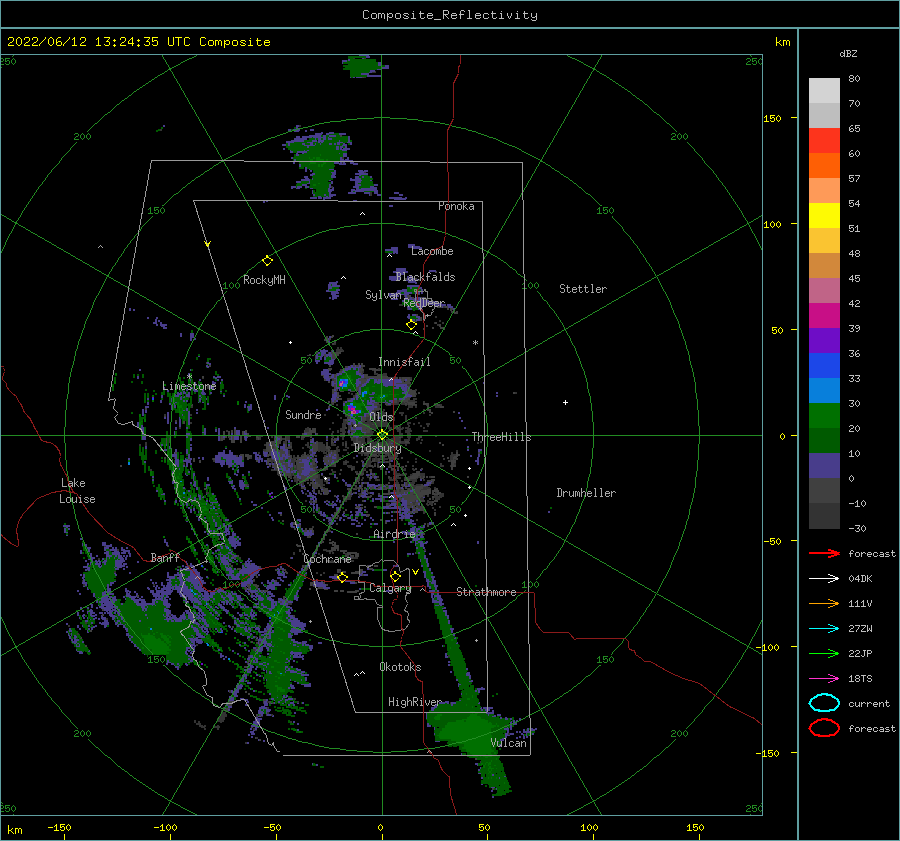900x841 pixels.
Task: Click the yellow diamond marker above Calgary
Action: [x=395, y=576]
